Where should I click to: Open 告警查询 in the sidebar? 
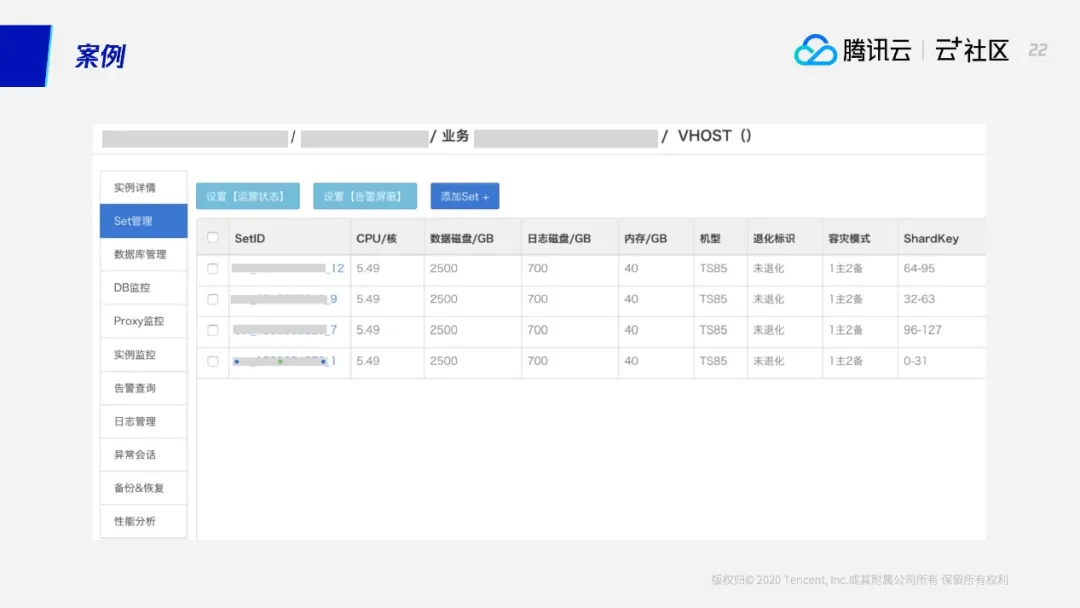click(143, 388)
